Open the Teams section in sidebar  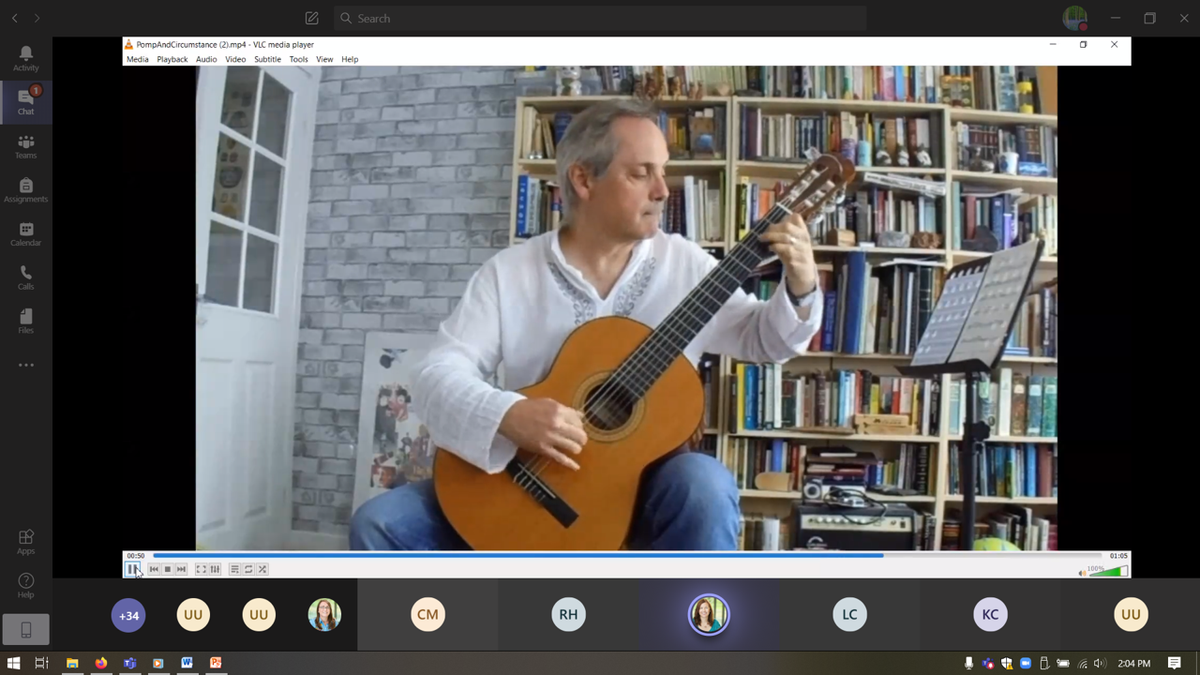[26, 146]
